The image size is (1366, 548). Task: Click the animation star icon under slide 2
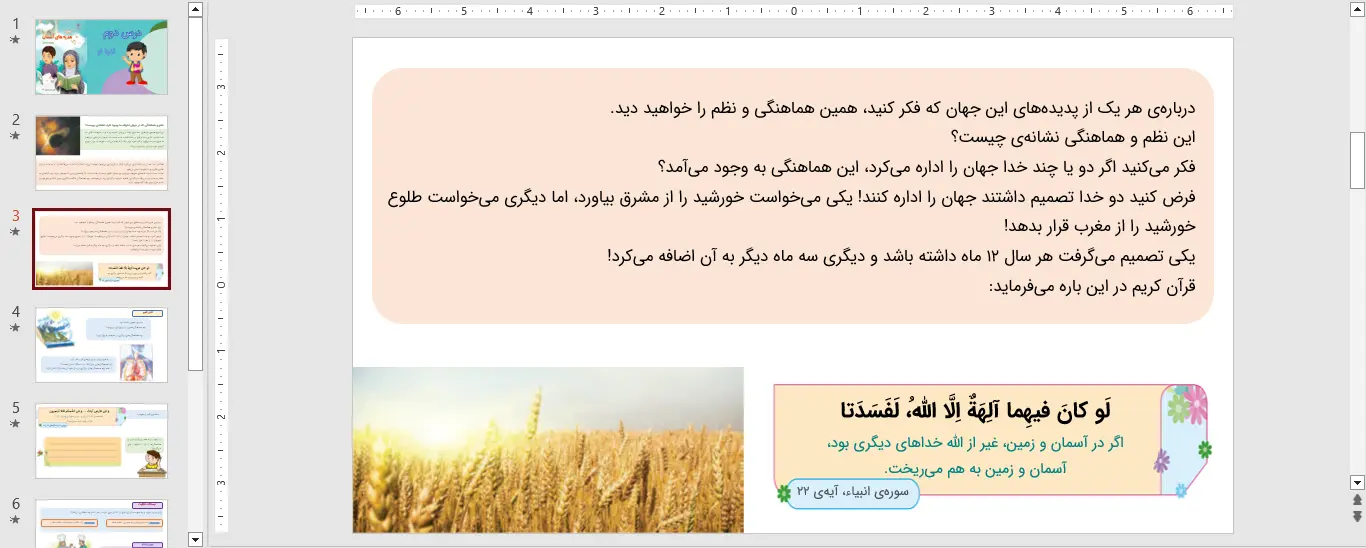point(15,136)
